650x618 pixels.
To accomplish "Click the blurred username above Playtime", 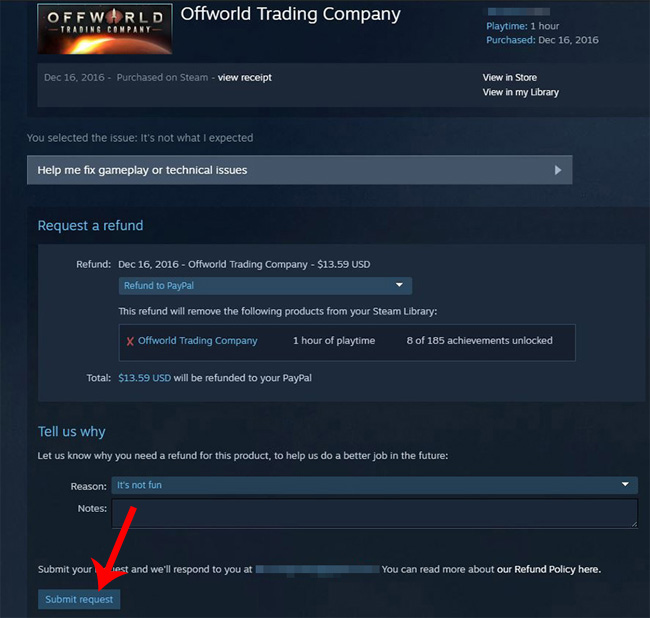I will point(519,12).
